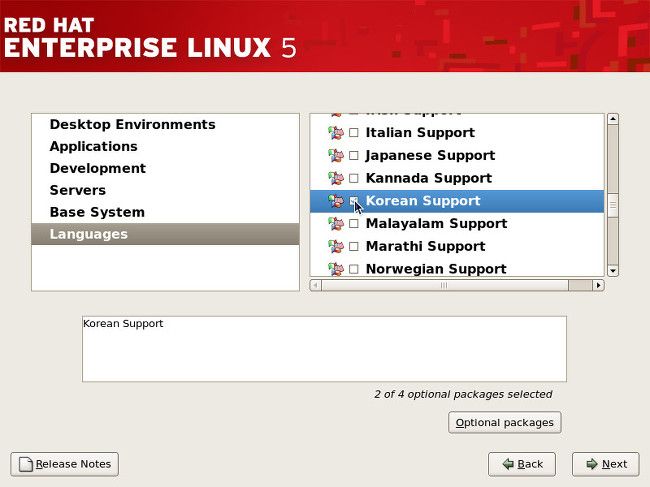Click the document icon on Release Notes
Screen dimensions: 650x487
tap(26, 464)
